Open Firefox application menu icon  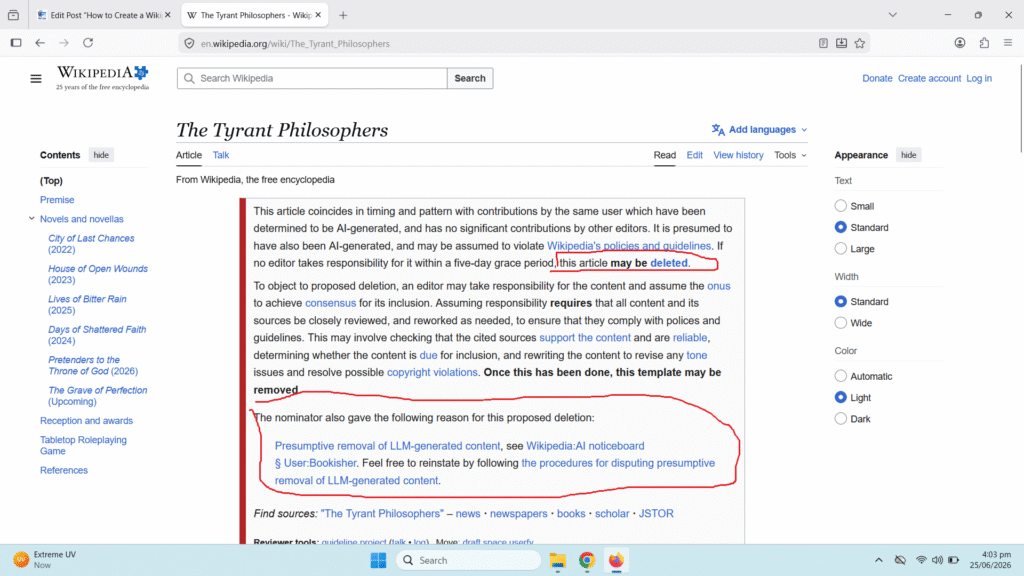click(x=1008, y=43)
